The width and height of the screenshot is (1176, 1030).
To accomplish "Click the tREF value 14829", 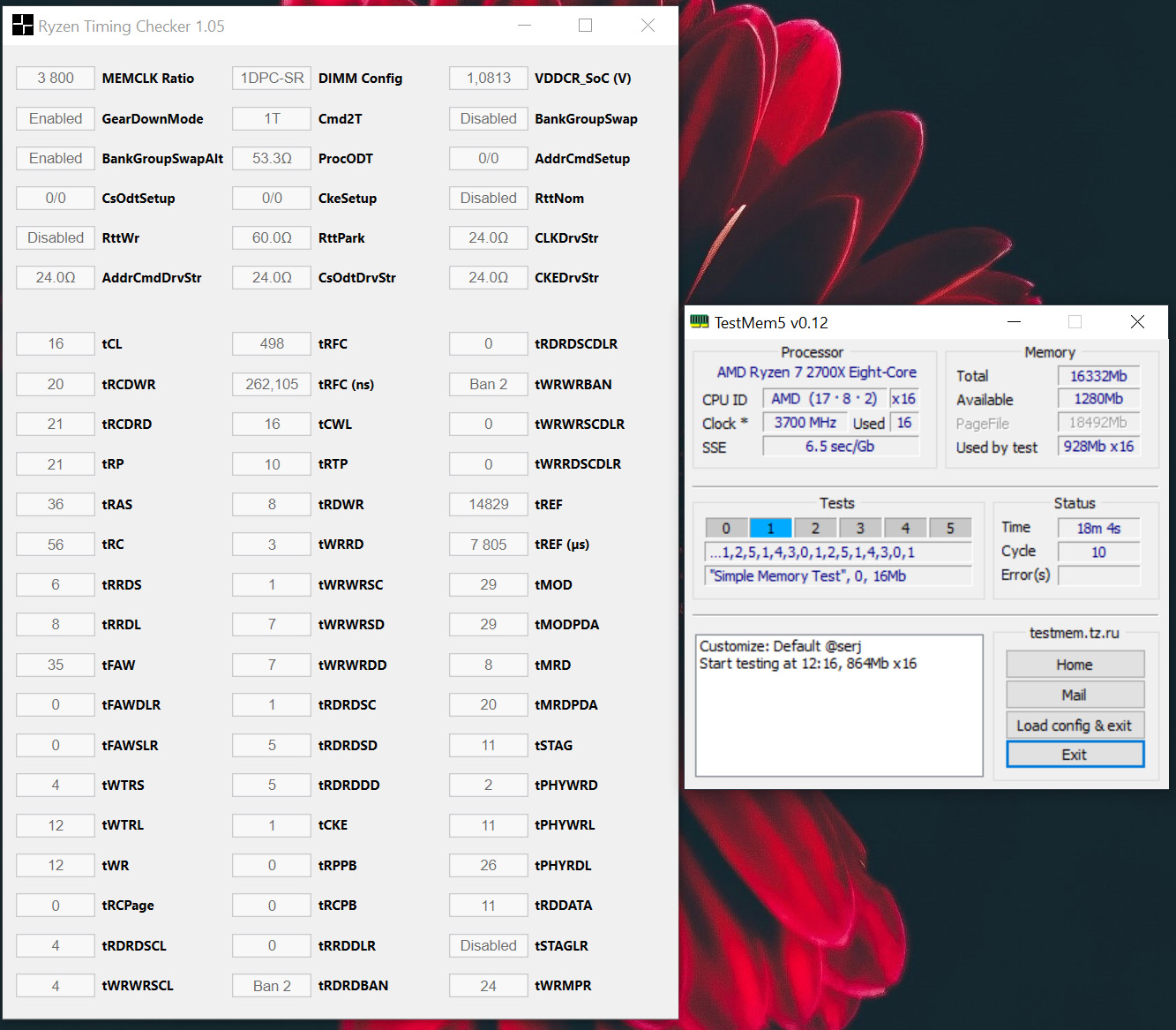I will point(489,504).
